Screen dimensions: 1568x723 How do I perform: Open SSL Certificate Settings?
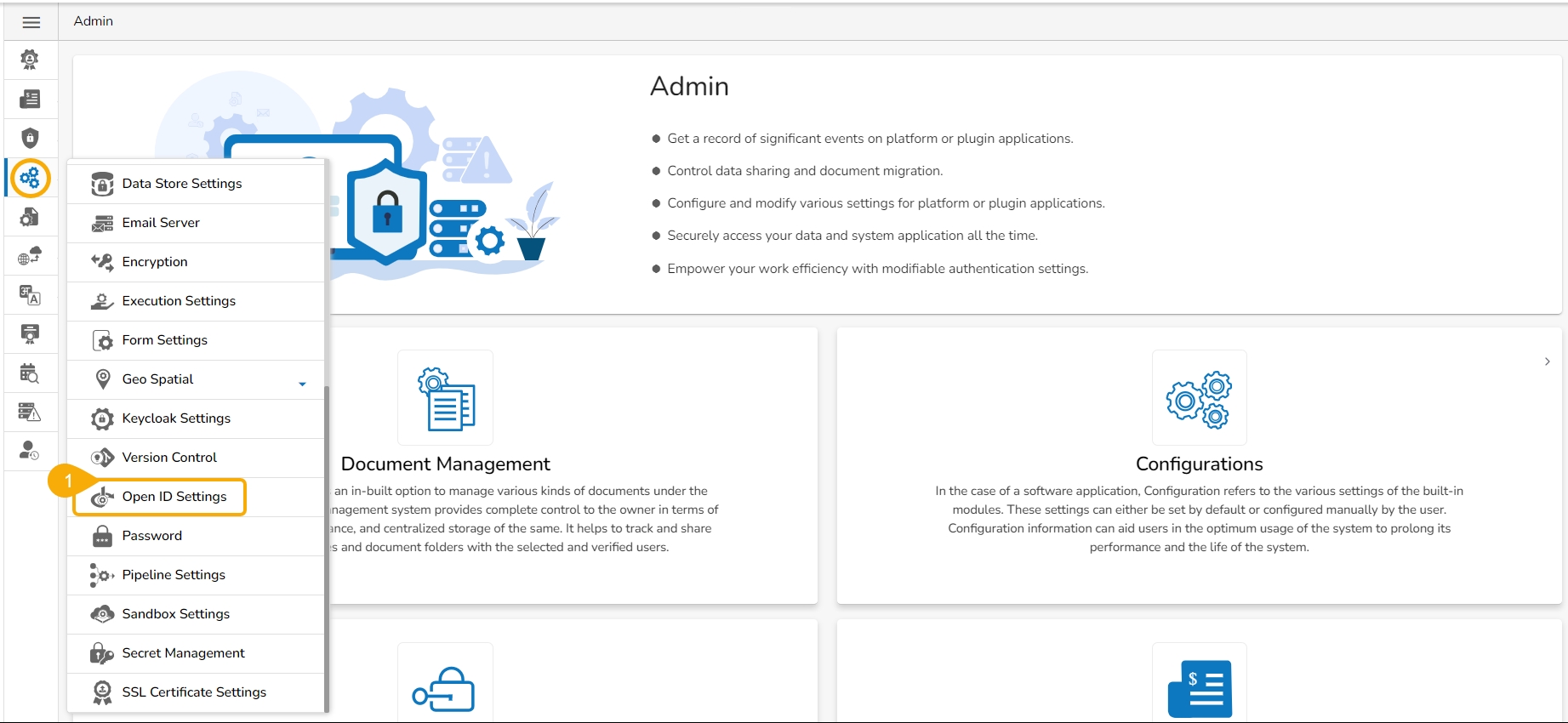(196, 692)
